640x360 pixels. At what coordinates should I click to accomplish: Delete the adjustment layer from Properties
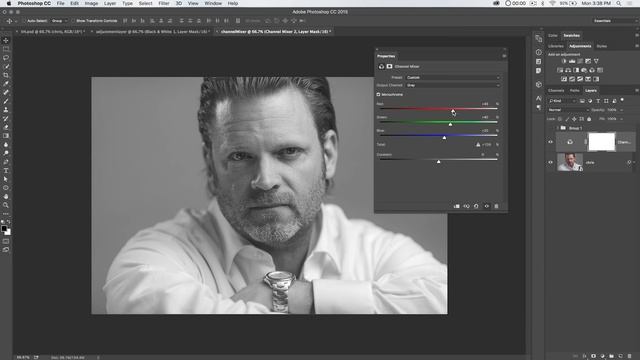tap(496, 207)
